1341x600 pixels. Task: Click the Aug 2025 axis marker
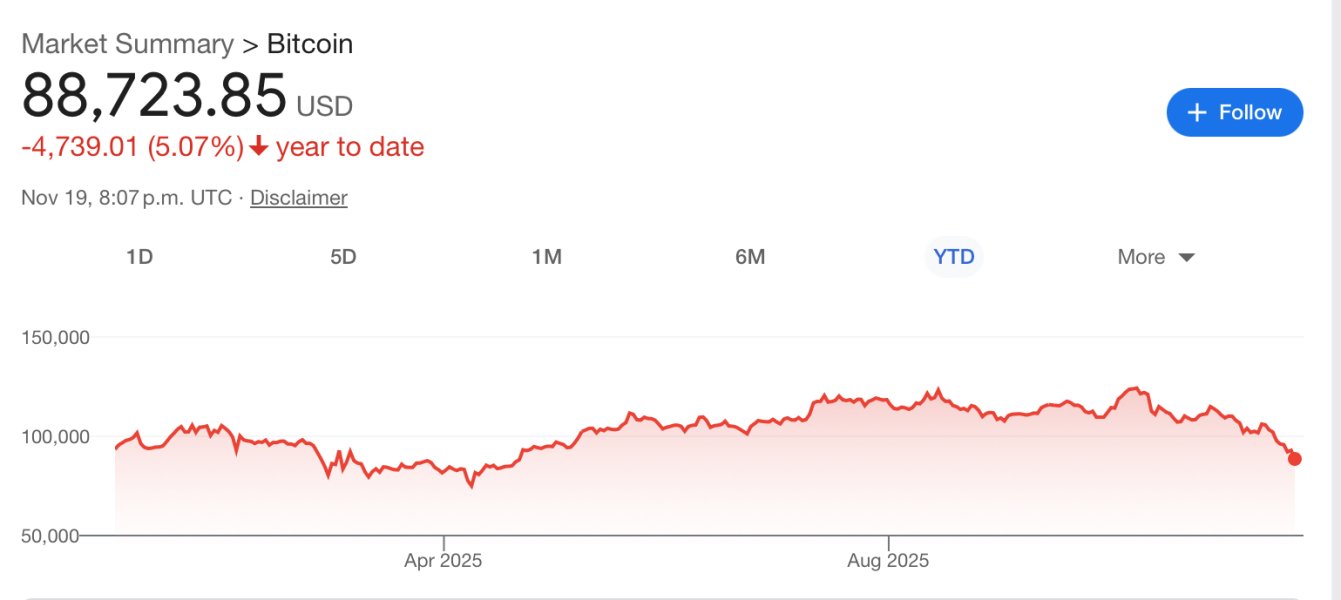(x=888, y=560)
